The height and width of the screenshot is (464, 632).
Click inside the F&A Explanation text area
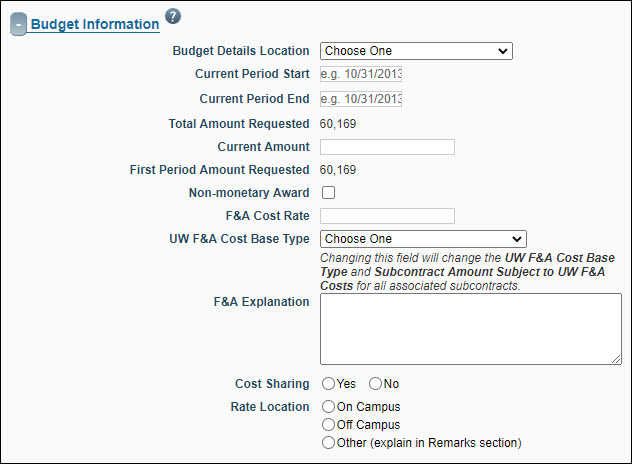pos(470,329)
